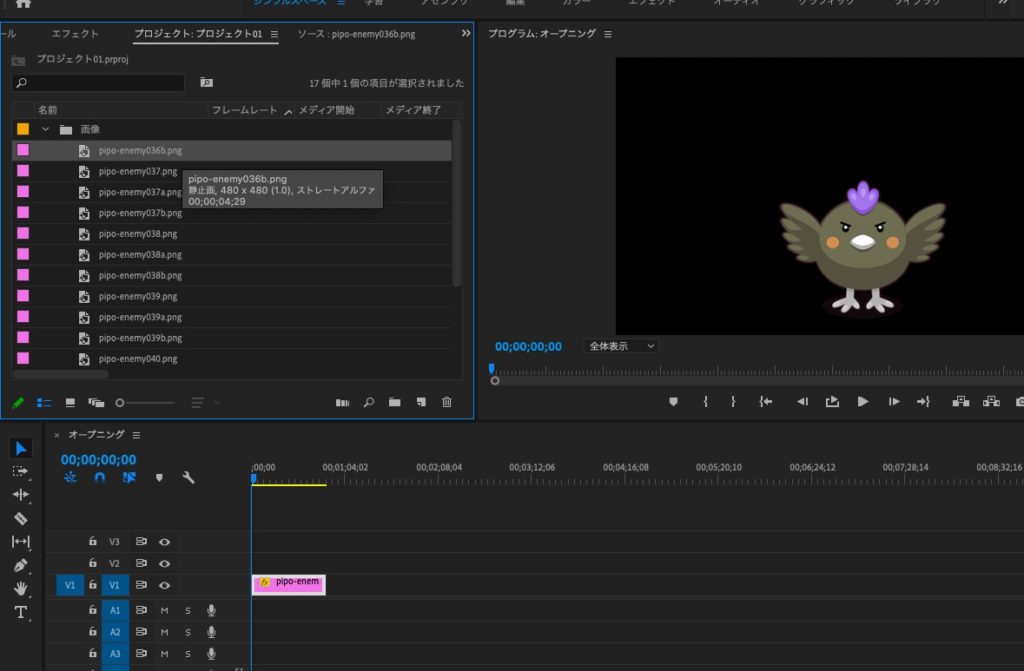1024x671 pixels.
Task: Collapse the 画像 folder in the project bin
Action: [x=45, y=129]
